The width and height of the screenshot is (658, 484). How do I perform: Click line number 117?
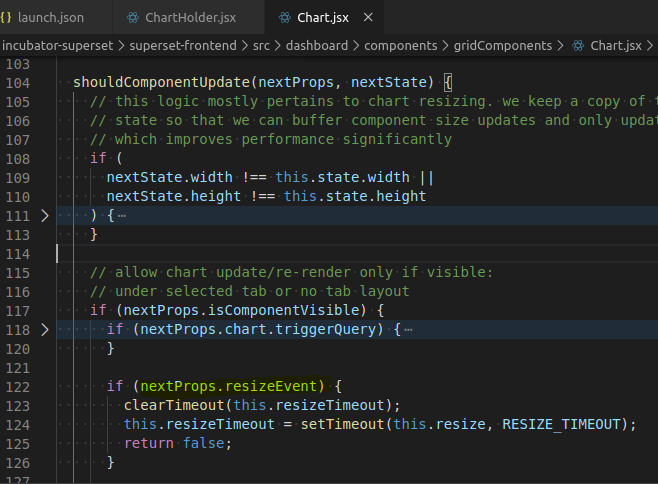click(x=18, y=311)
